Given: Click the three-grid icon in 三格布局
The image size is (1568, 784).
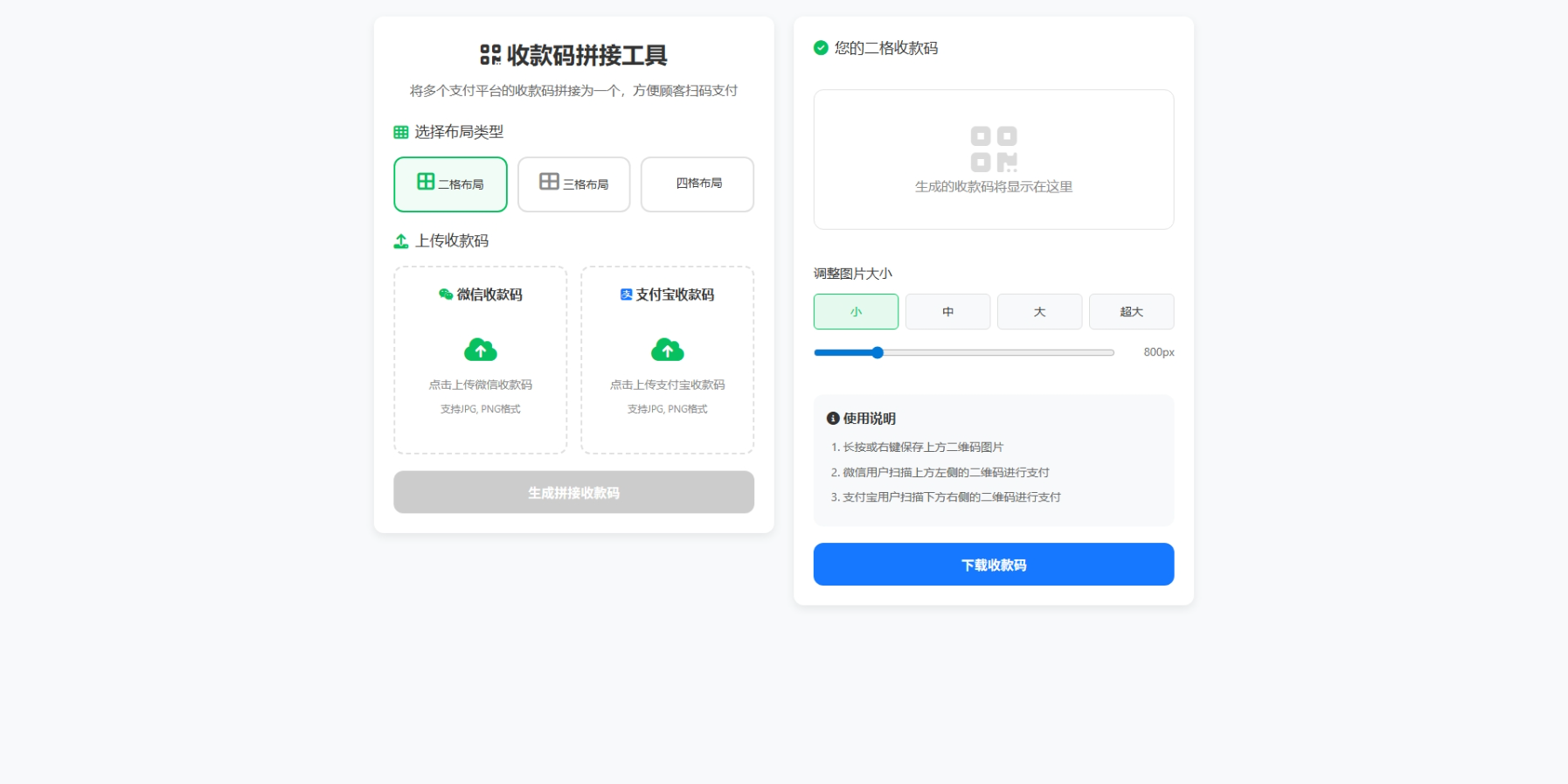Looking at the screenshot, I should tap(549, 182).
